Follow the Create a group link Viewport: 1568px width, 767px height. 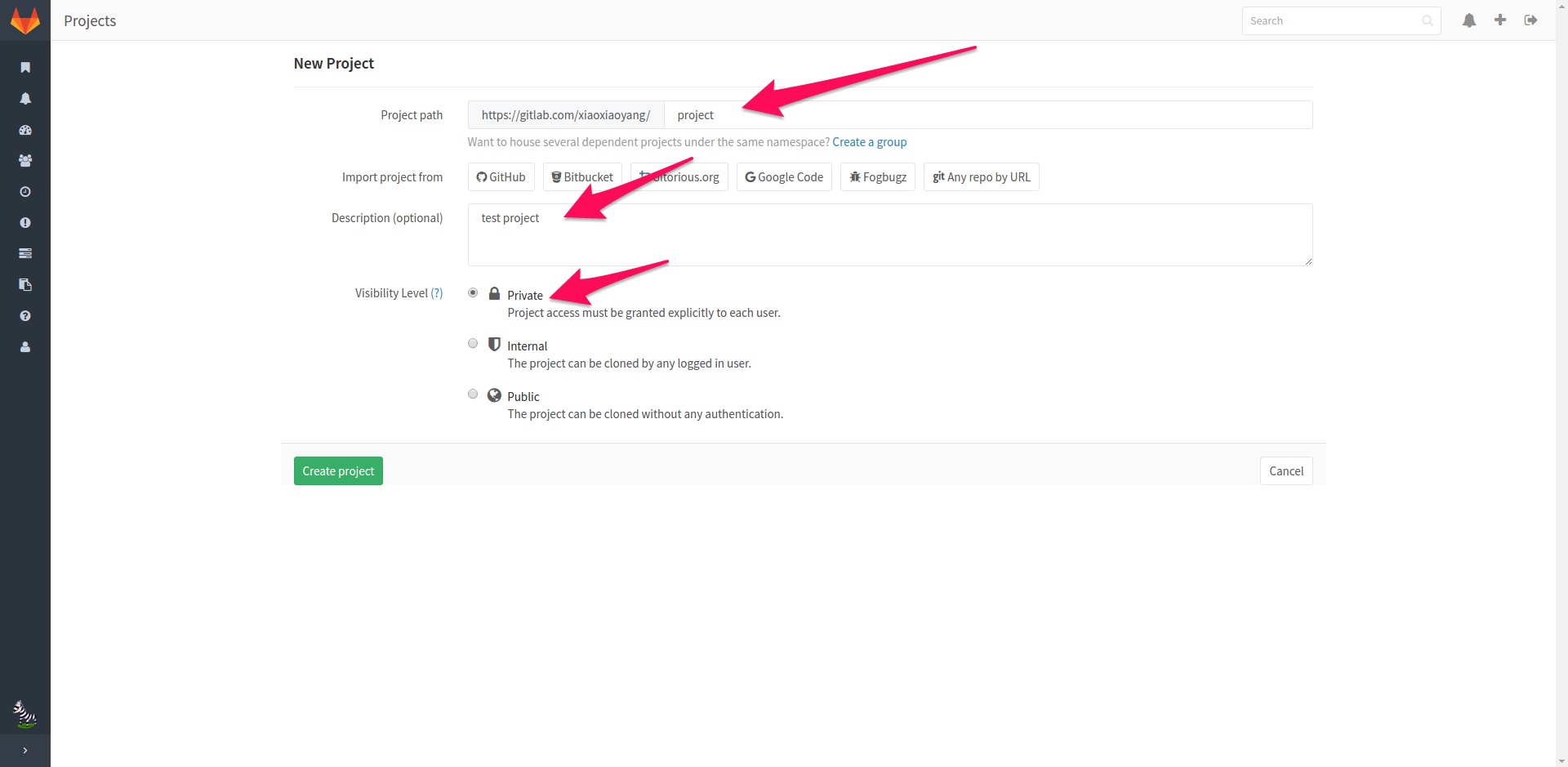click(x=870, y=142)
